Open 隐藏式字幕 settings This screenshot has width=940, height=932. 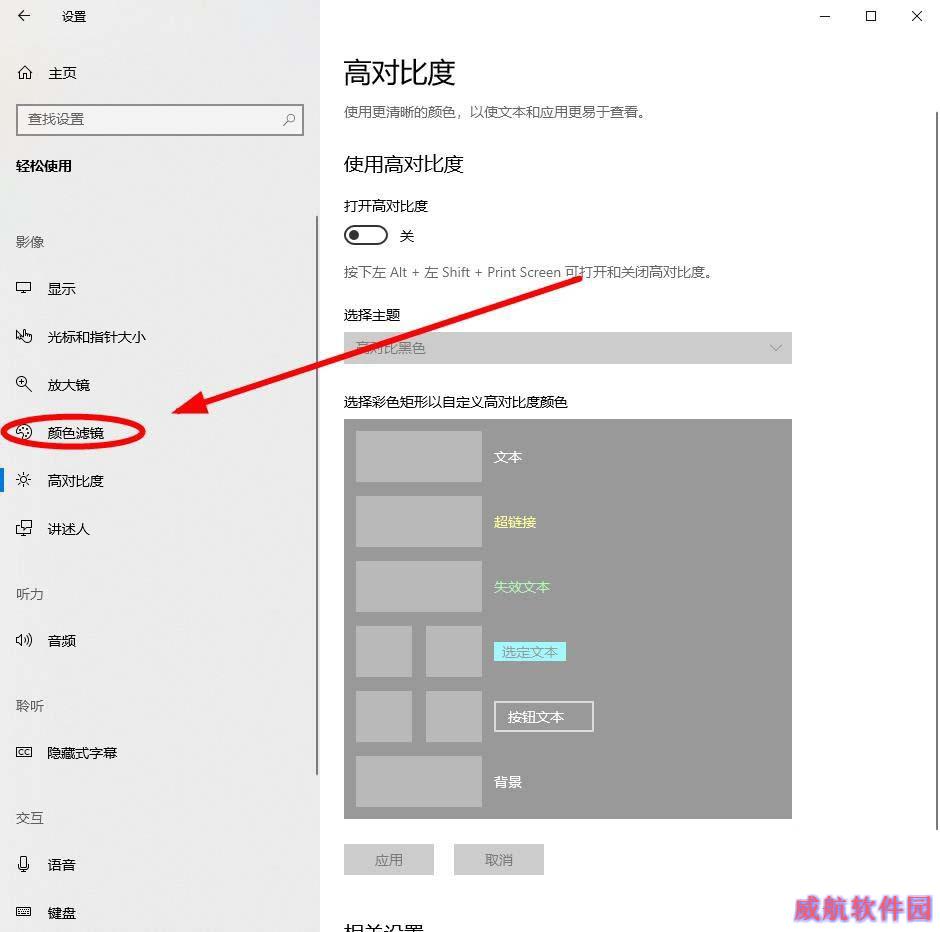click(x=82, y=753)
